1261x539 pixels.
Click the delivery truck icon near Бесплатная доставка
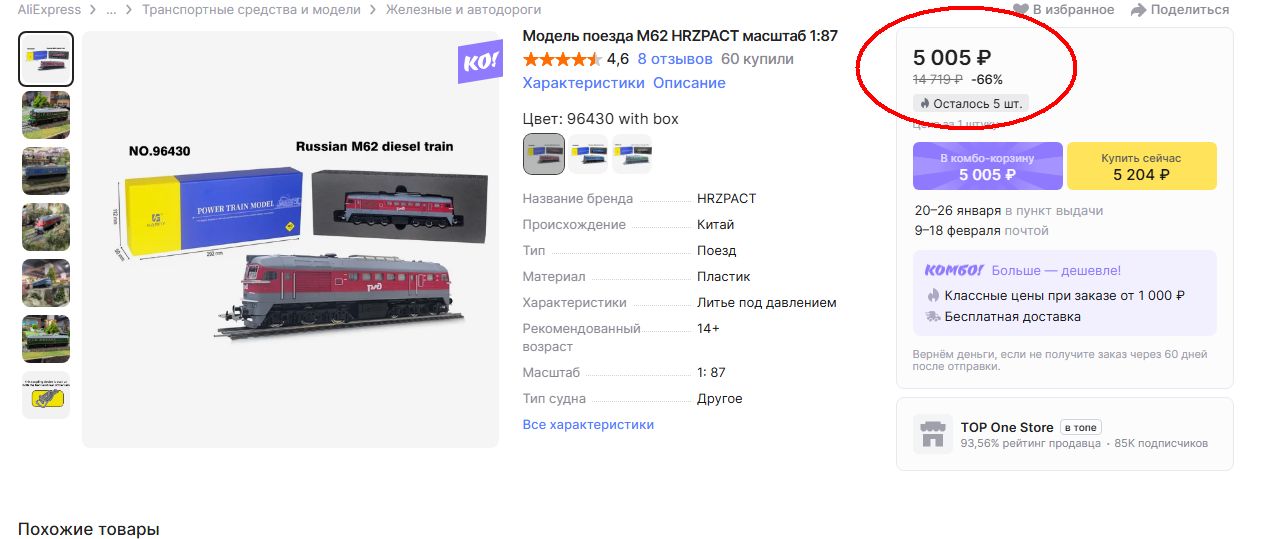[933, 317]
